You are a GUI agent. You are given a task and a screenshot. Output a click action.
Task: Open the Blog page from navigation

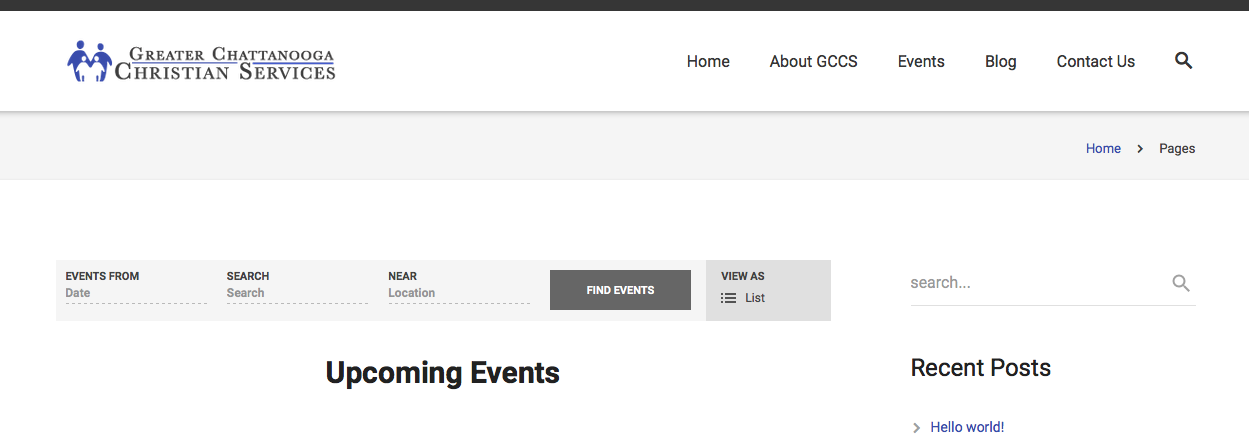[x=1000, y=61]
